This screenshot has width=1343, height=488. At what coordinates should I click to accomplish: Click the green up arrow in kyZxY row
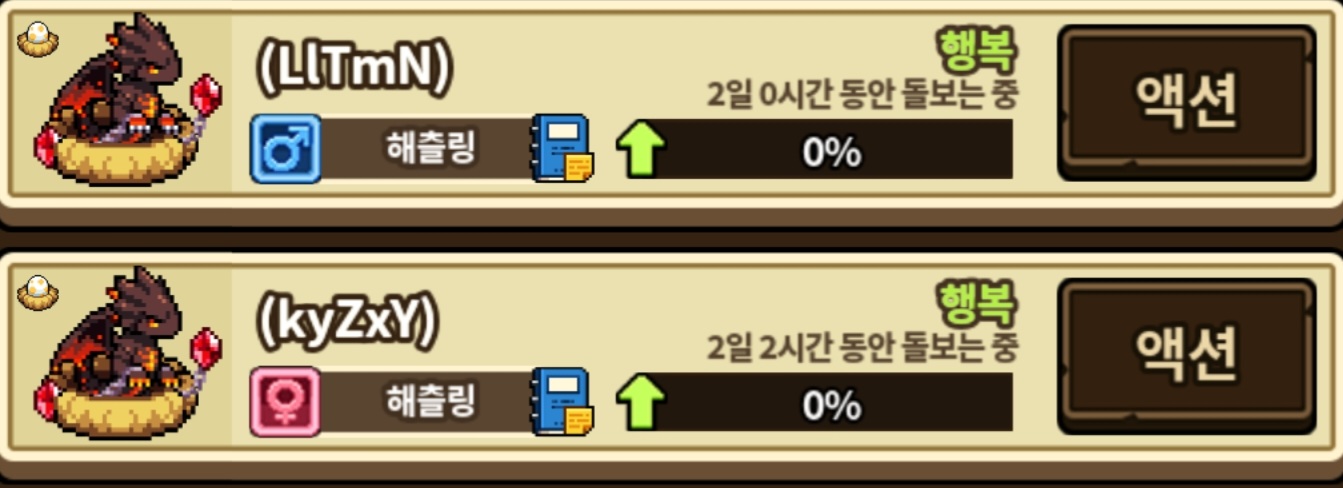(x=641, y=404)
